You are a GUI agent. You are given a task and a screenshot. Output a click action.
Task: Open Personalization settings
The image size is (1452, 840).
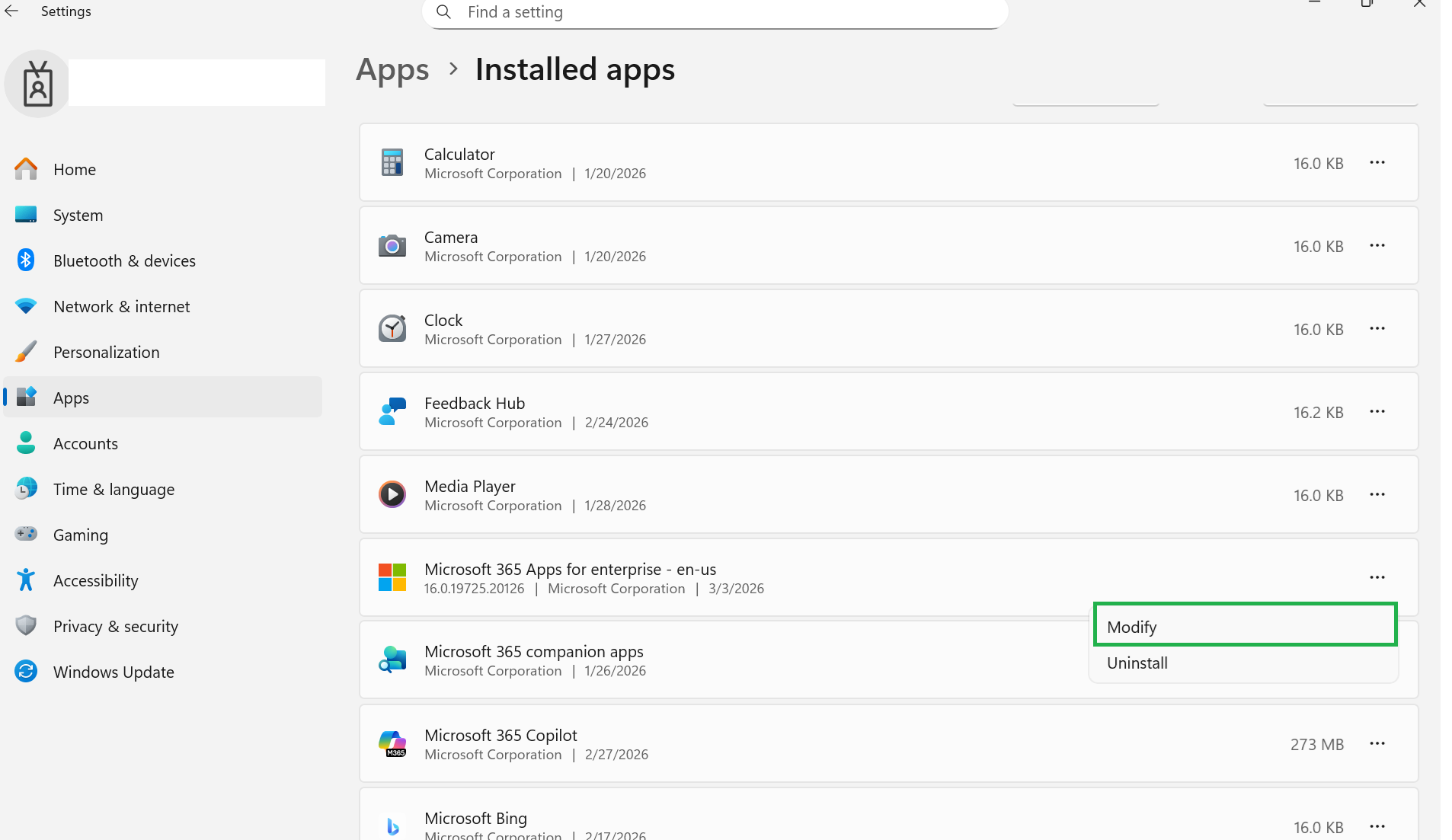click(x=107, y=353)
